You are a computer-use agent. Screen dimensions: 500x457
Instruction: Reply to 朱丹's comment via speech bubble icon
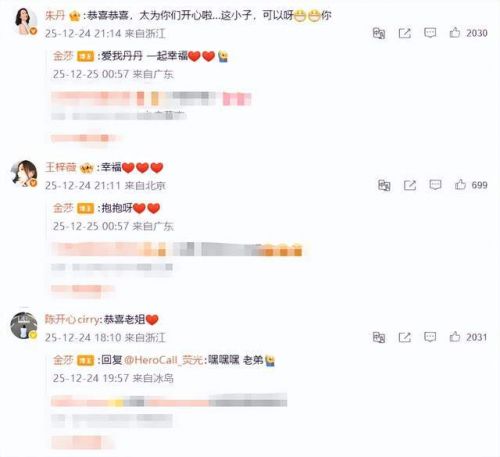pyautogui.click(x=430, y=33)
